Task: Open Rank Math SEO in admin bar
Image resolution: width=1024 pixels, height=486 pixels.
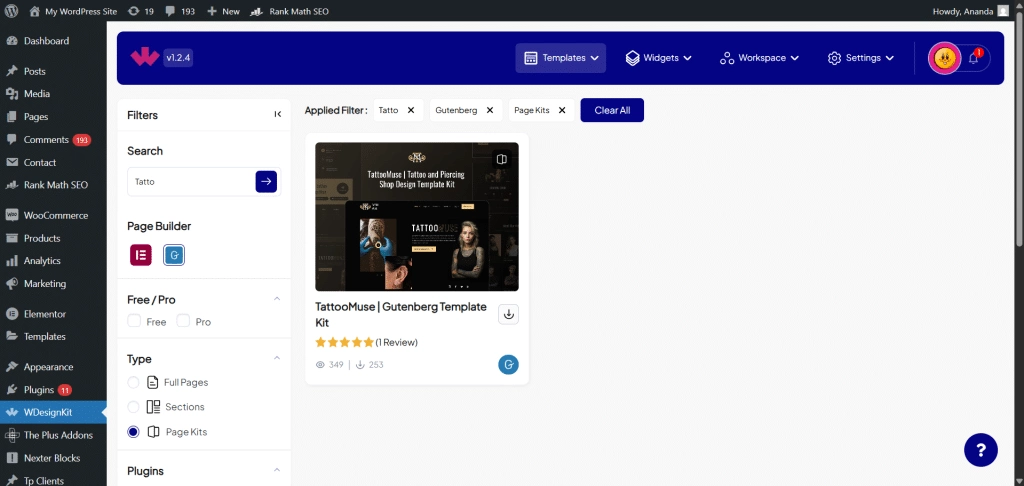Action: (x=289, y=11)
